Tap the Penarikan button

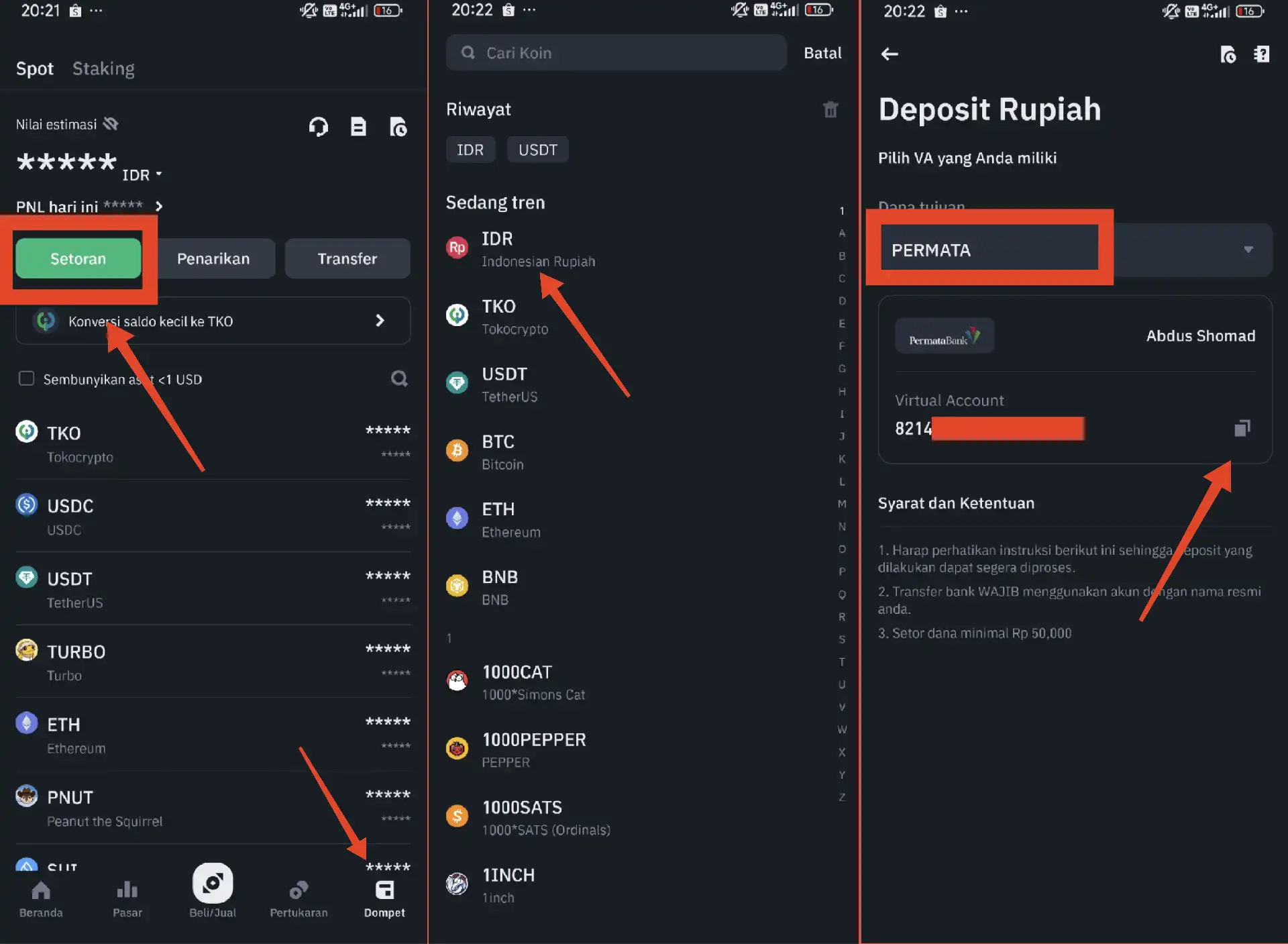click(x=213, y=258)
